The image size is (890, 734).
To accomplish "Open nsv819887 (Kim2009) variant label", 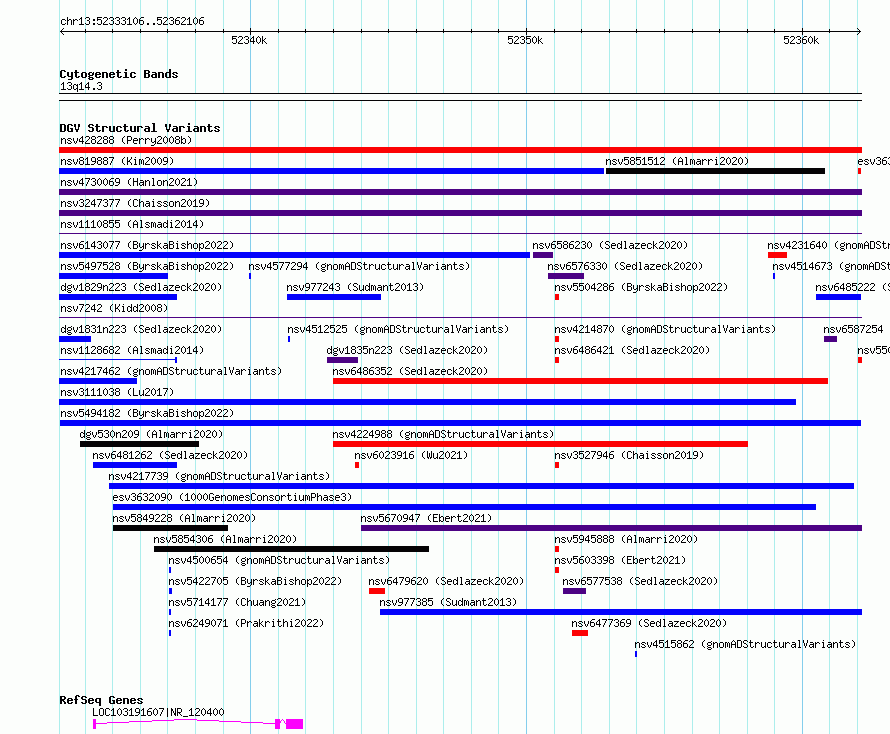I will click(117, 161).
